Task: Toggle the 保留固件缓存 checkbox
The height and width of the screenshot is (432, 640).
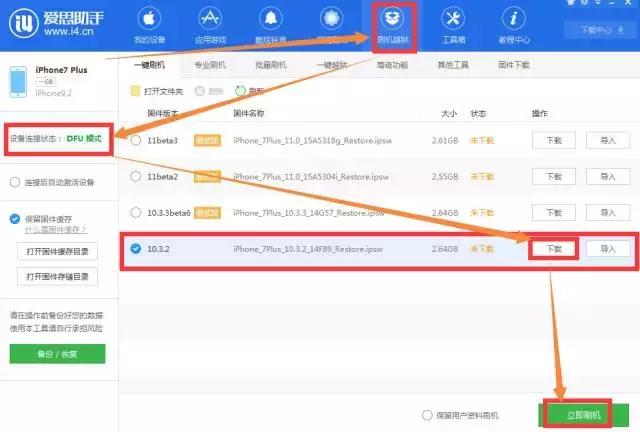Action: [x=15, y=219]
